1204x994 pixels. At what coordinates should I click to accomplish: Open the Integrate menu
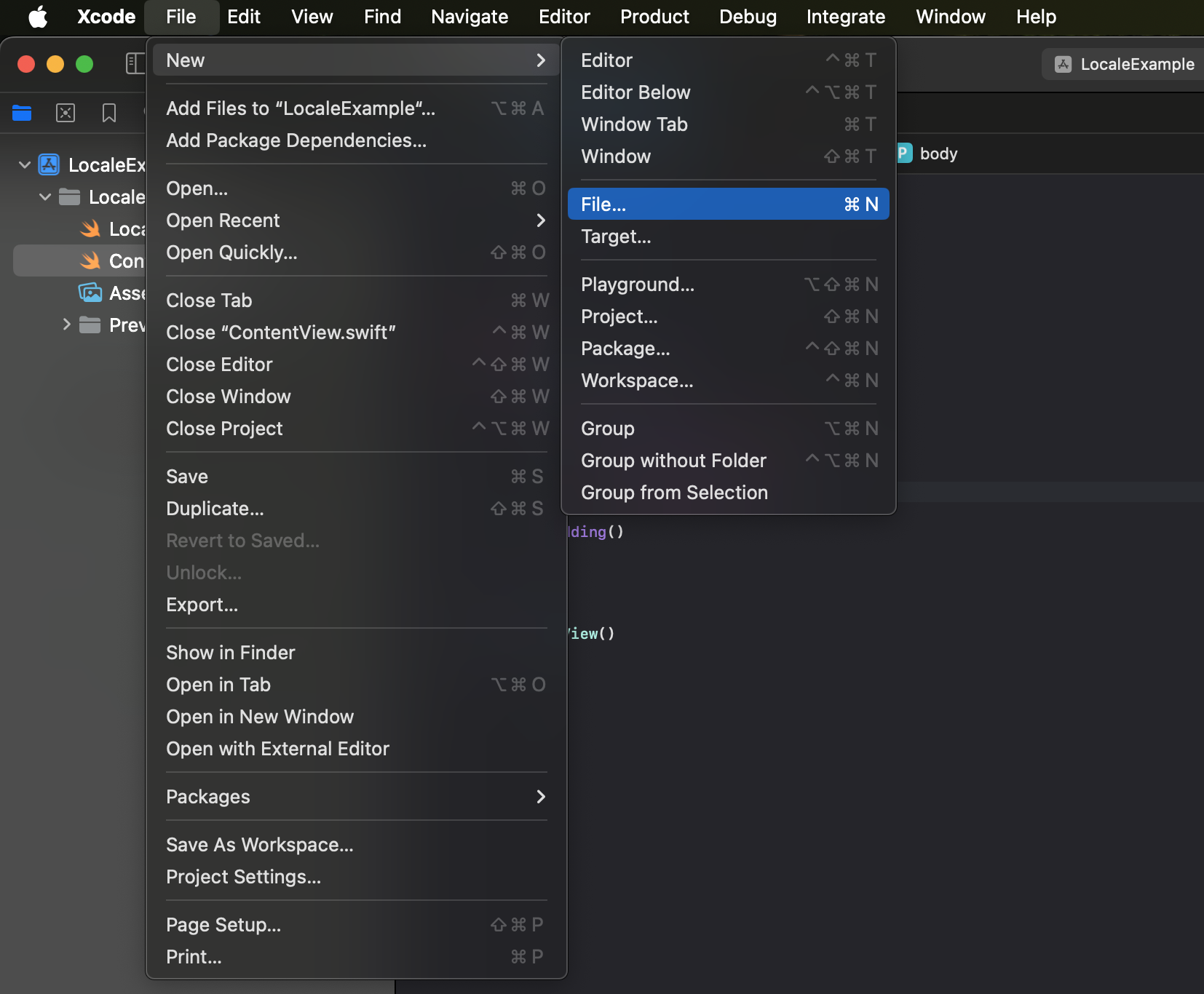click(x=846, y=16)
